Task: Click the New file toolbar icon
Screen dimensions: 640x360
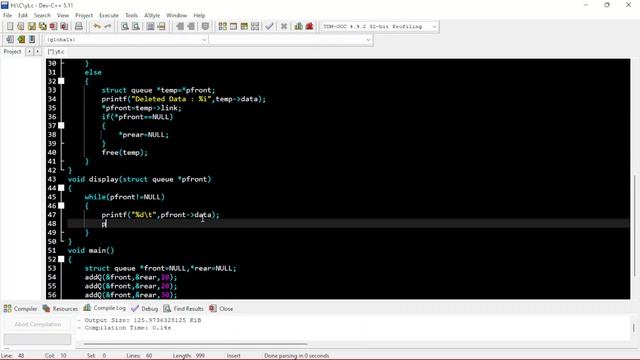Action: point(10,27)
